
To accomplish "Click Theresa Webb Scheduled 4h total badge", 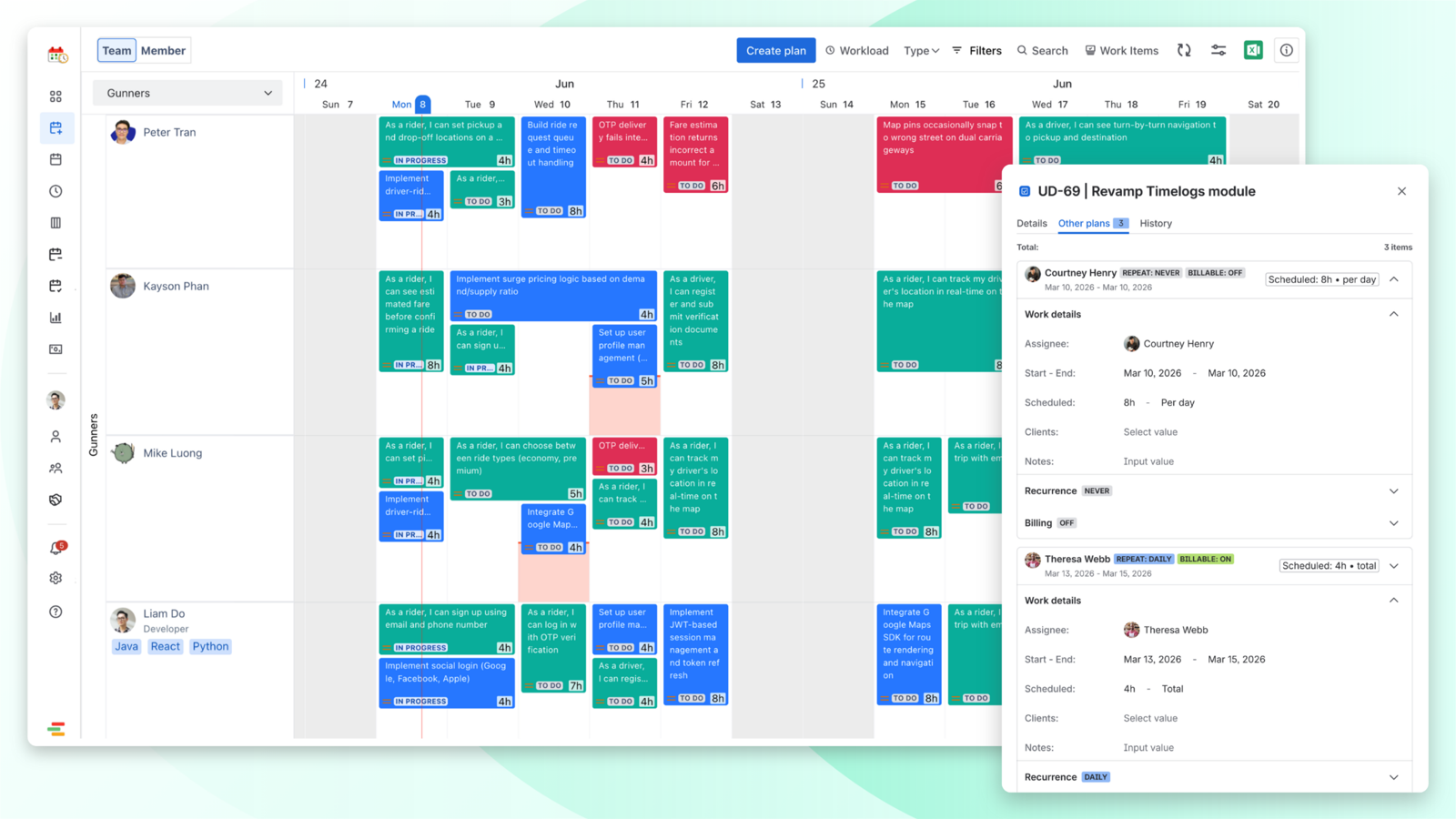I will pyautogui.click(x=1329, y=566).
